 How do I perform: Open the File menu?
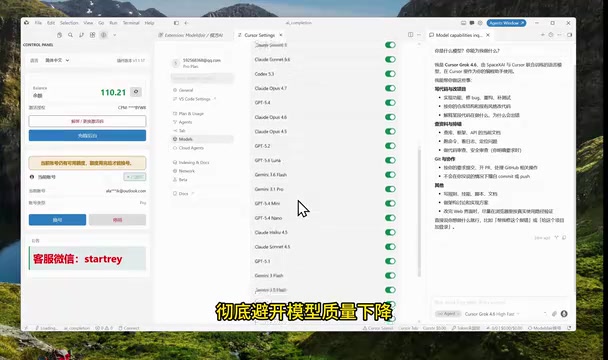click(38, 23)
